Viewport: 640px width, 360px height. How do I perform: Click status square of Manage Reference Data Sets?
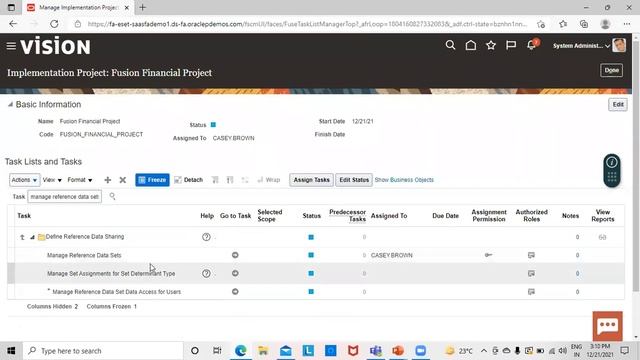point(311,255)
